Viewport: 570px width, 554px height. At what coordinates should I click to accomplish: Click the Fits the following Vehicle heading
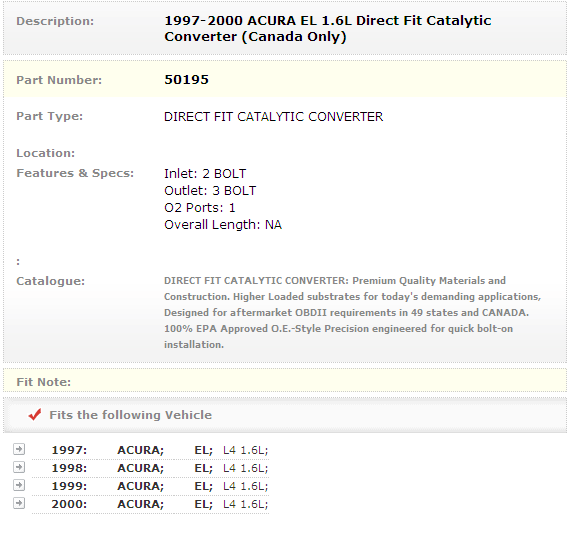click(x=131, y=415)
